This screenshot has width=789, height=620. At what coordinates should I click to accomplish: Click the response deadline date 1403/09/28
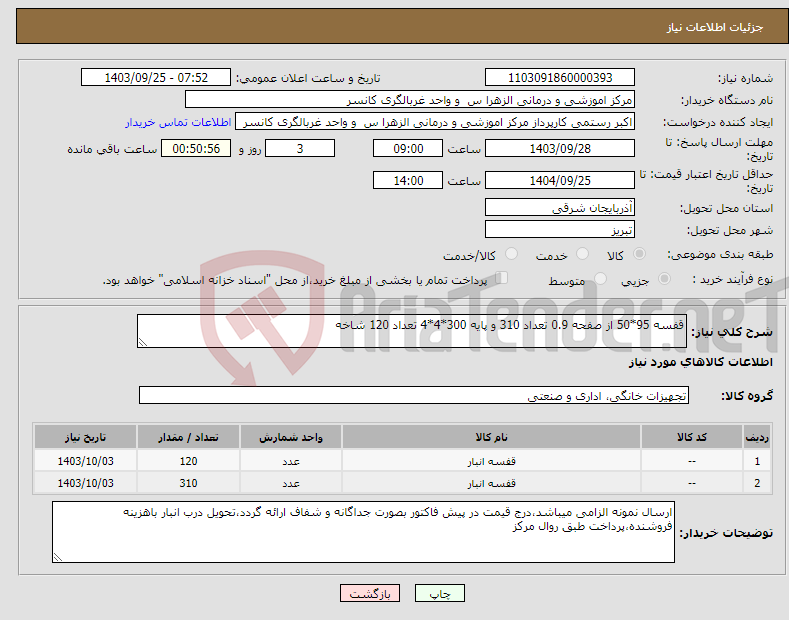(560, 148)
